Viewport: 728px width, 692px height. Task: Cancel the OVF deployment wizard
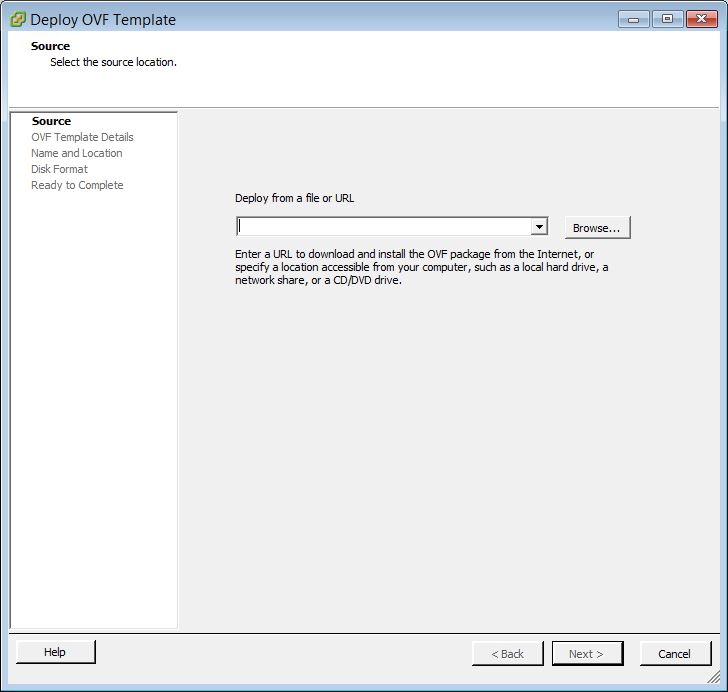point(675,654)
